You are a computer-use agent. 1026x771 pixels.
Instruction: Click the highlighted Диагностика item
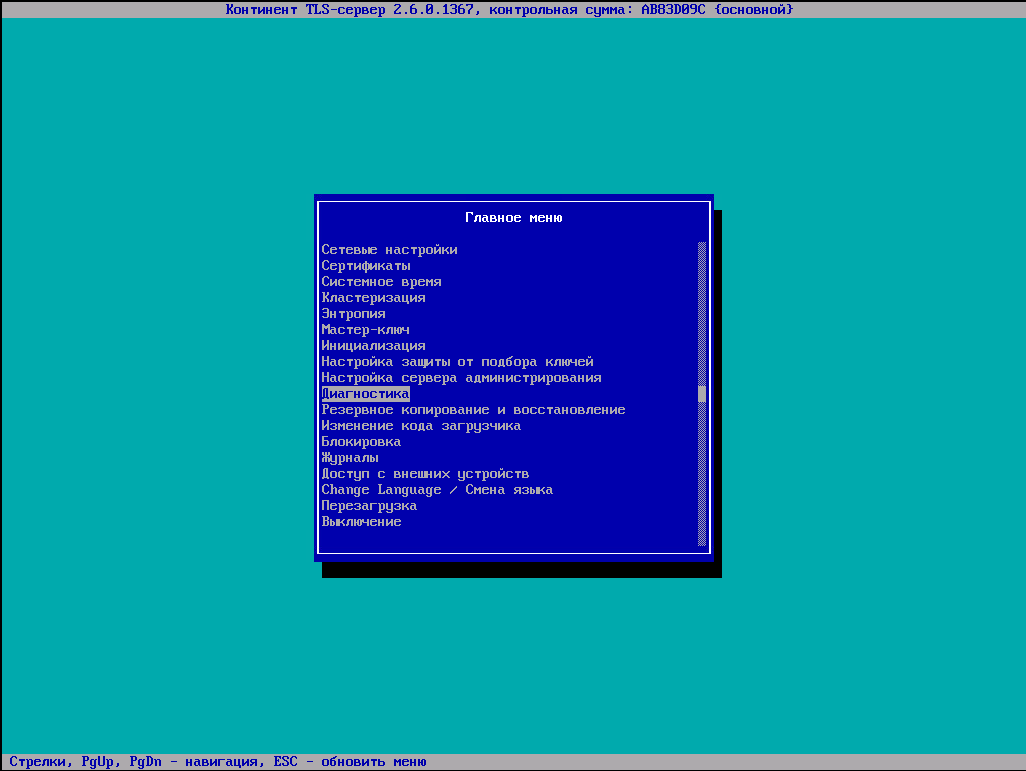pyautogui.click(x=366, y=394)
